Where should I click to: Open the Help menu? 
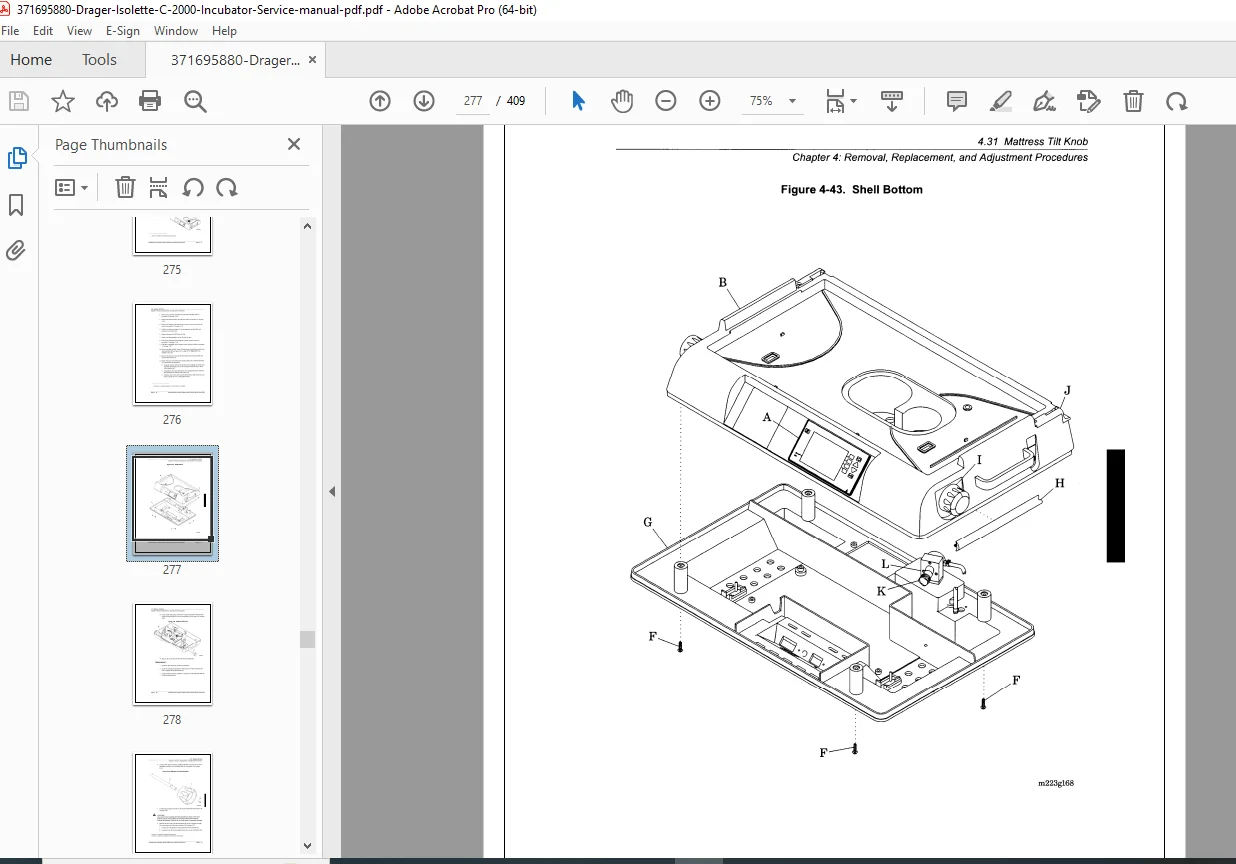(224, 31)
